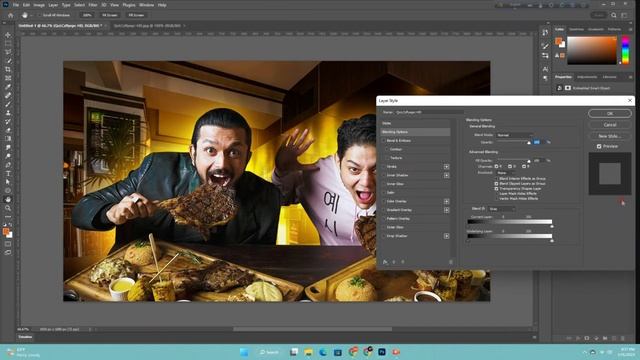Open the Window menu
Screen dimensions: 640x360
pyautogui.click(x=147, y=5)
